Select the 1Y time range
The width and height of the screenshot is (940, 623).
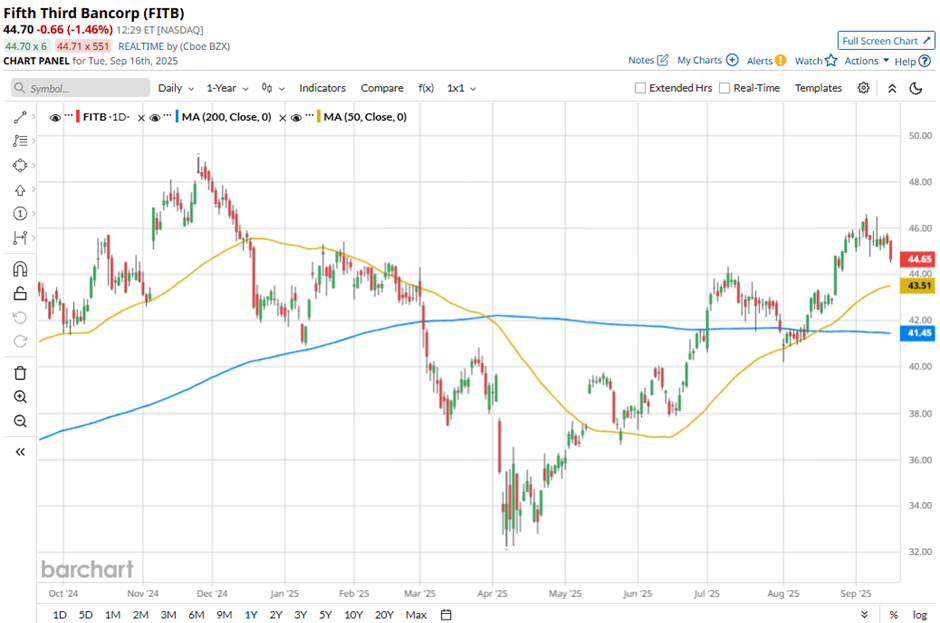pos(251,615)
